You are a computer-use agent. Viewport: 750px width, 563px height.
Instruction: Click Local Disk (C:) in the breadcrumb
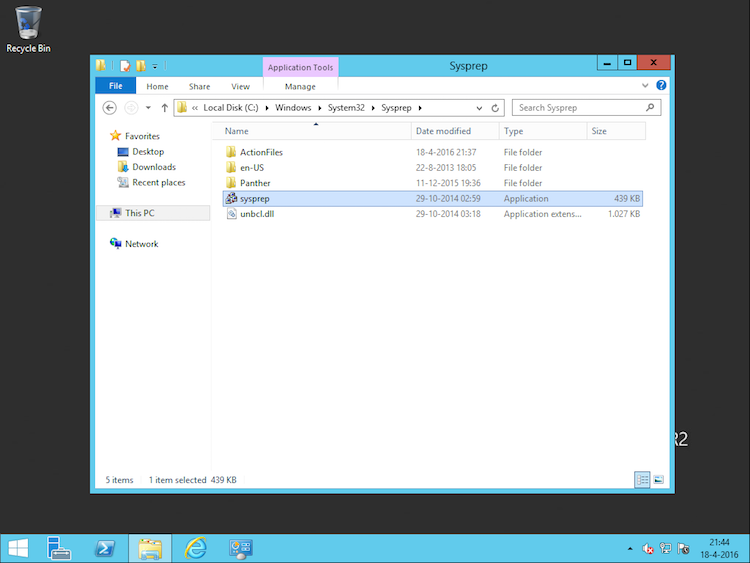[231, 108]
